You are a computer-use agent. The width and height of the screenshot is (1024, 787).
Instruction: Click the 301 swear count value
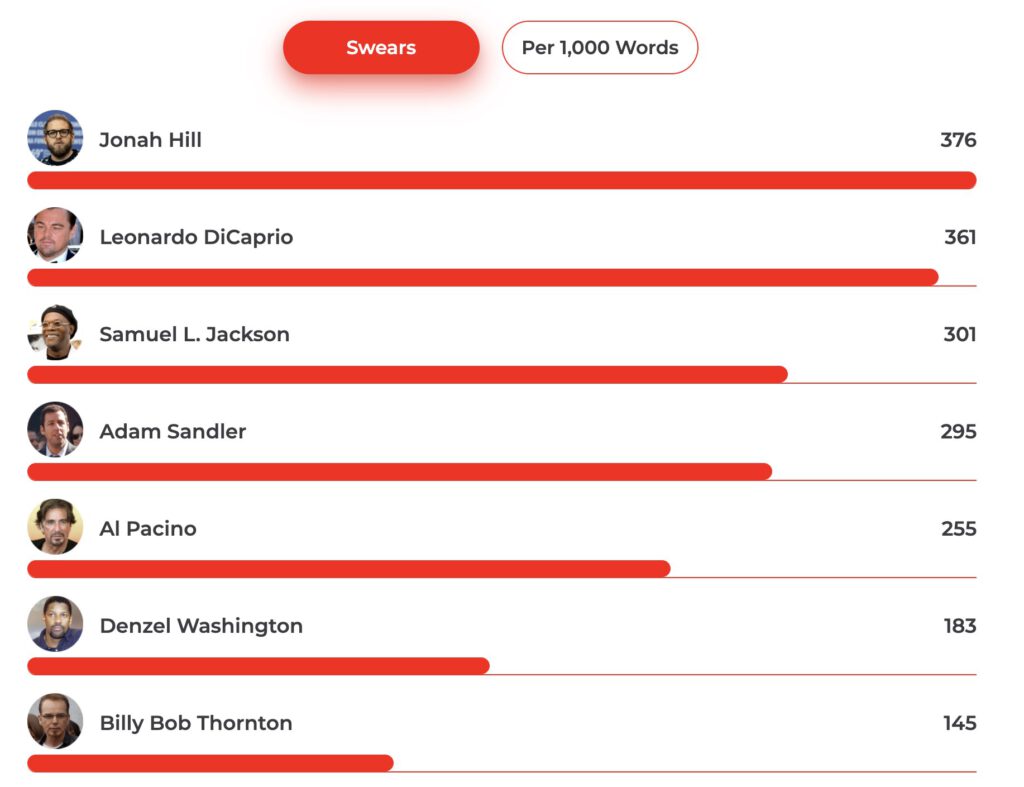(959, 334)
